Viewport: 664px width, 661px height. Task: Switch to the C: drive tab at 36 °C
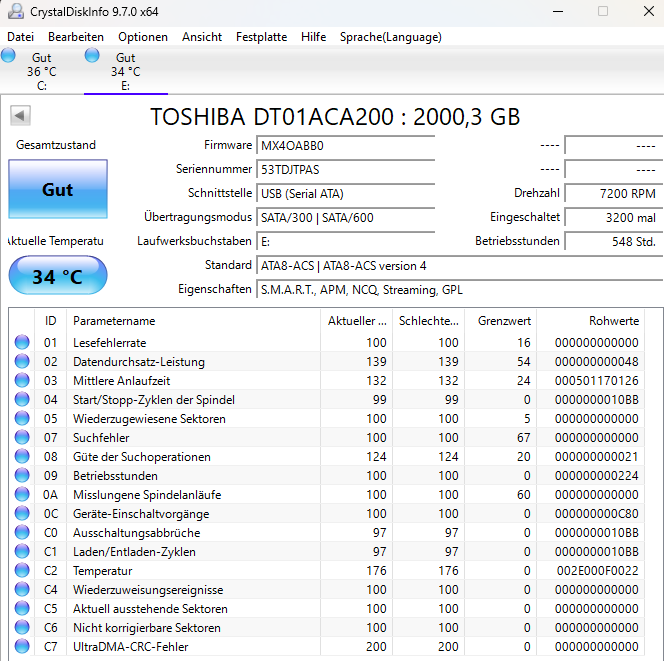[42, 71]
